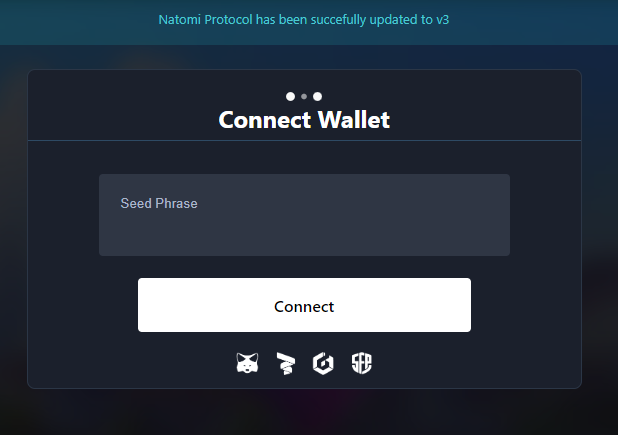Click the 'Connect Wallet' heading
The image size is (618, 435).
click(x=304, y=120)
